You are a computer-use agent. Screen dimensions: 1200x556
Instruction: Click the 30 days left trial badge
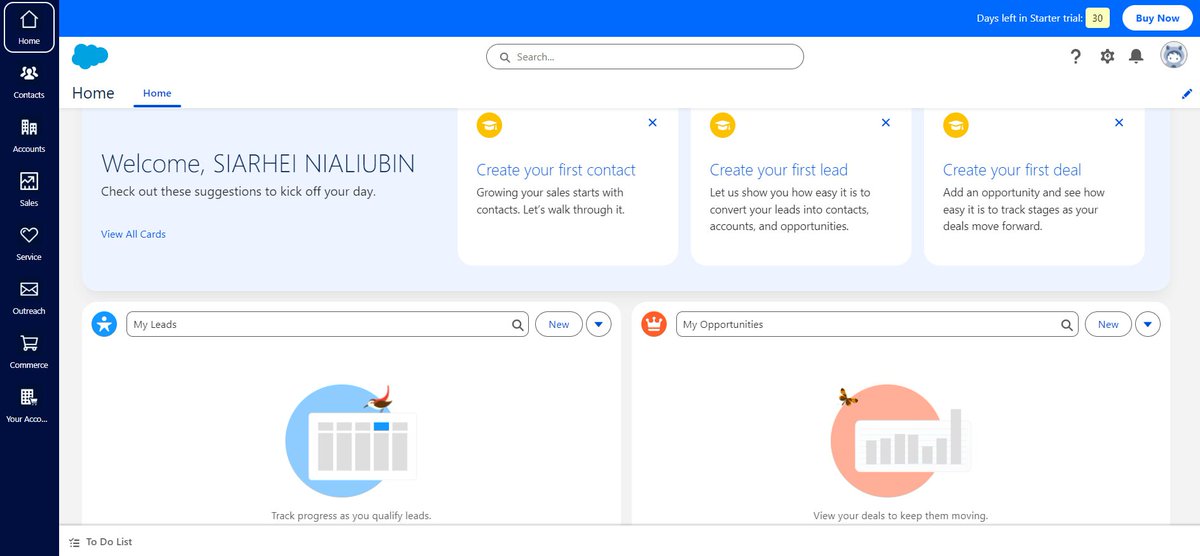(x=1097, y=18)
